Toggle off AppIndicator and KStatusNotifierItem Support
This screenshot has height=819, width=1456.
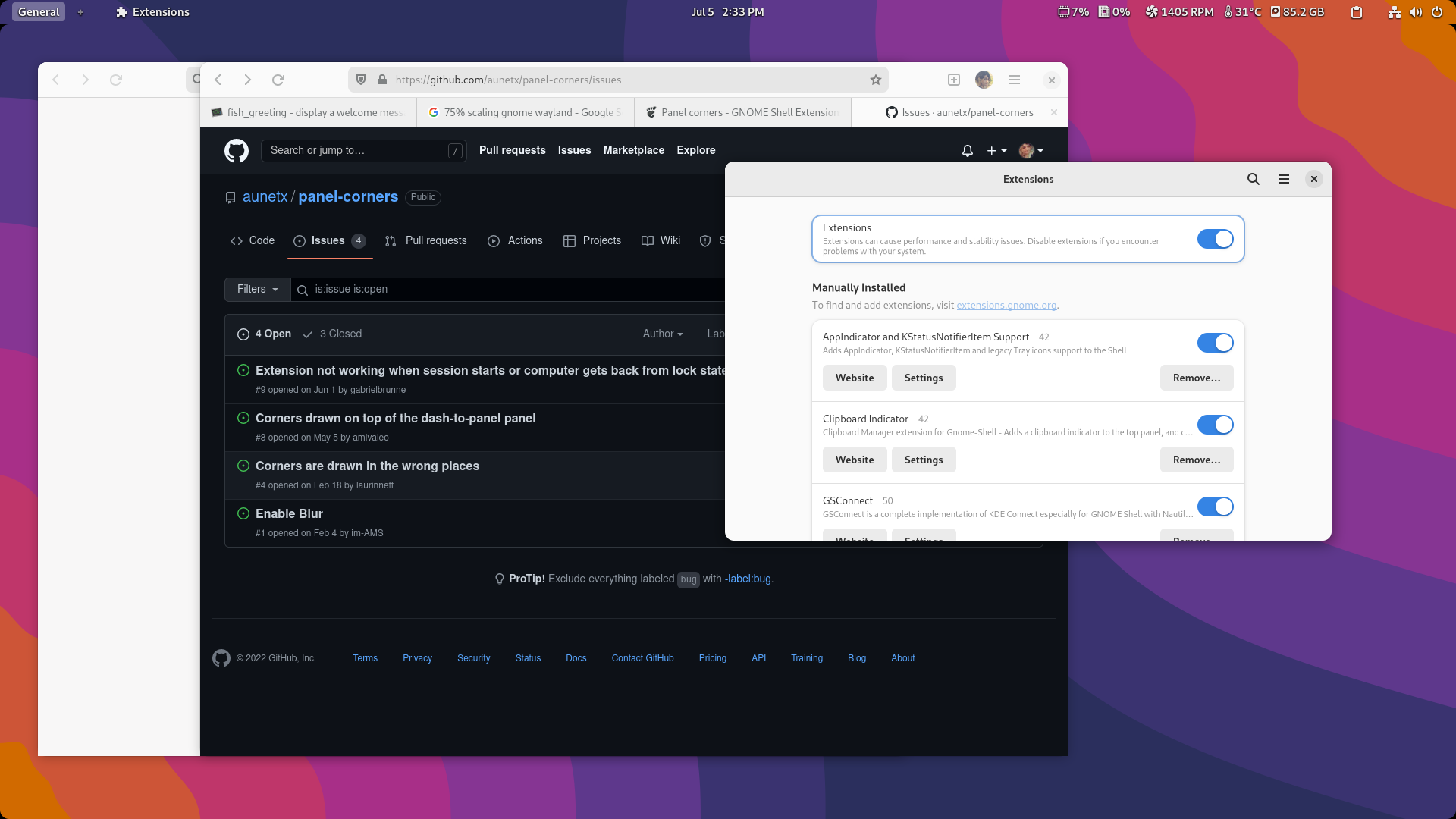click(x=1215, y=343)
